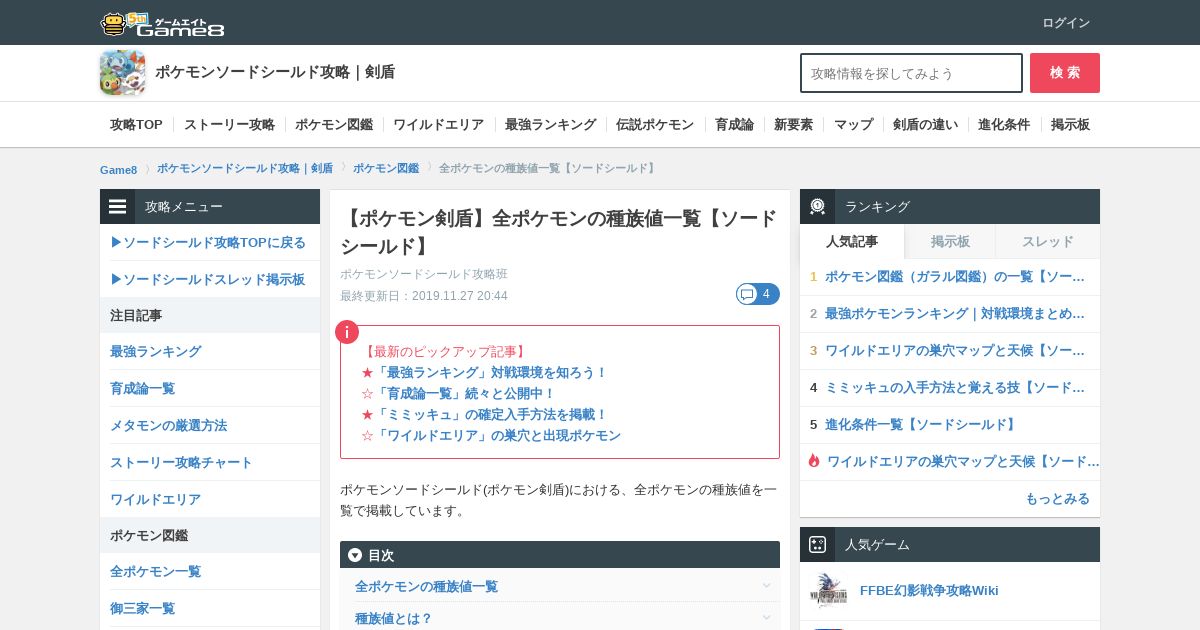Open 剣盾の違い in navigation bar
The height and width of the screenshot is (630, 1200).
(x=925, y=125)
